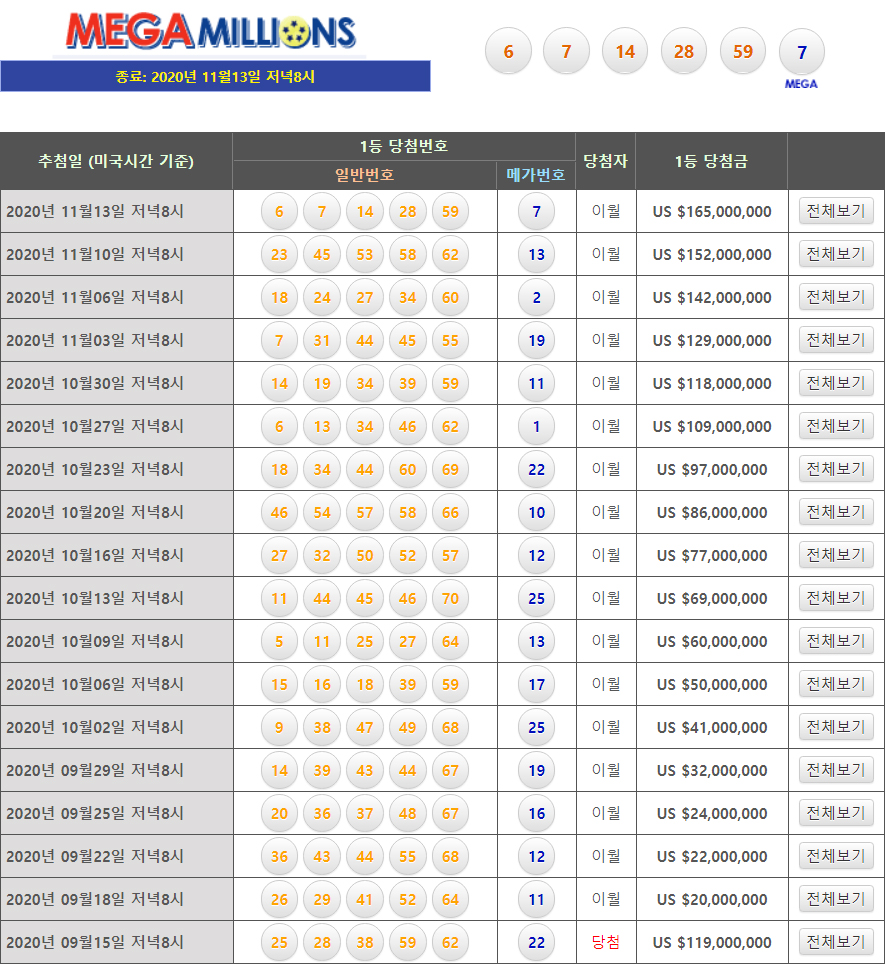Open 전체보기 for the 10월02일 draw

click(836, 727)
